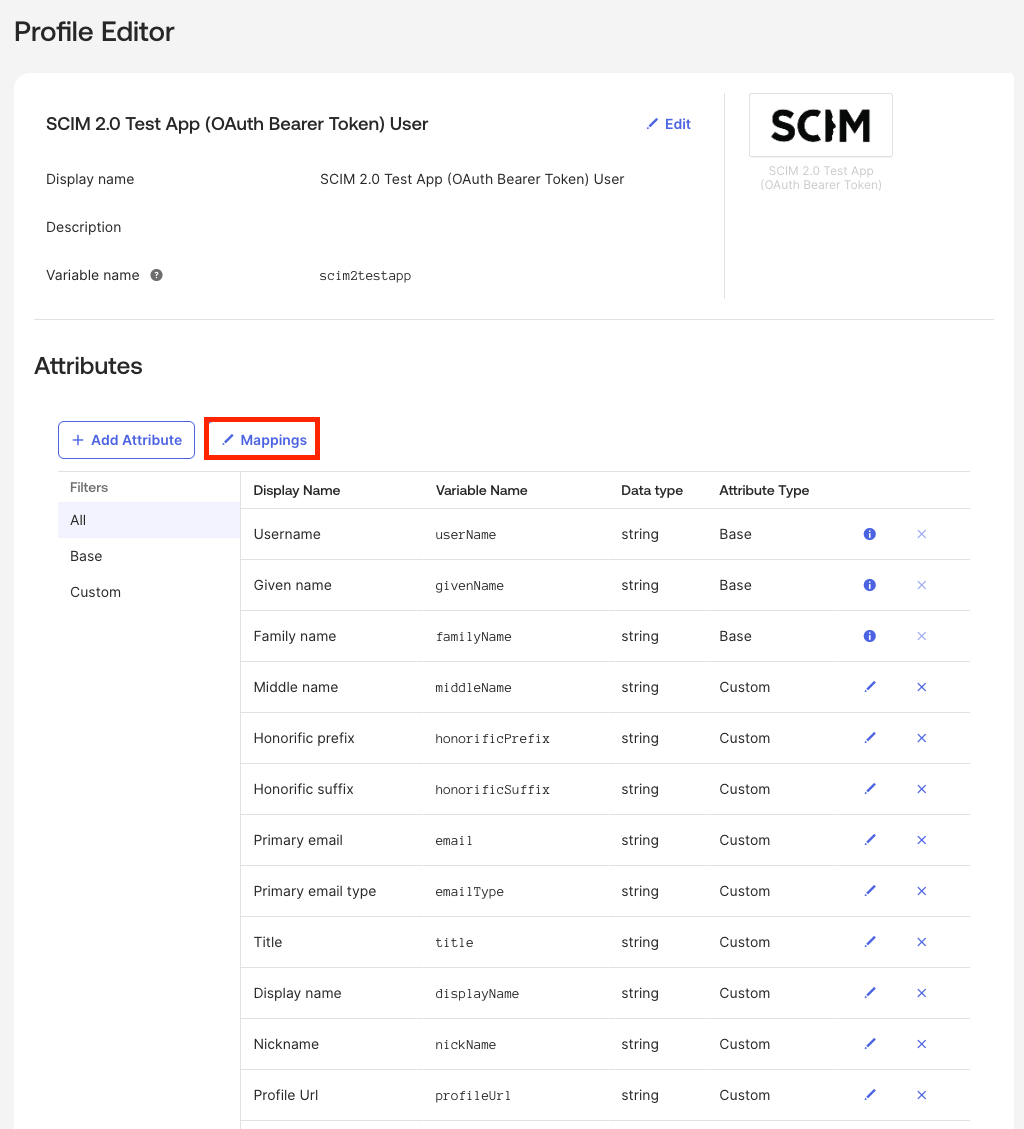Open the Mappings editor
This screenshot has height=1129, width=1024.
point(264,440)
